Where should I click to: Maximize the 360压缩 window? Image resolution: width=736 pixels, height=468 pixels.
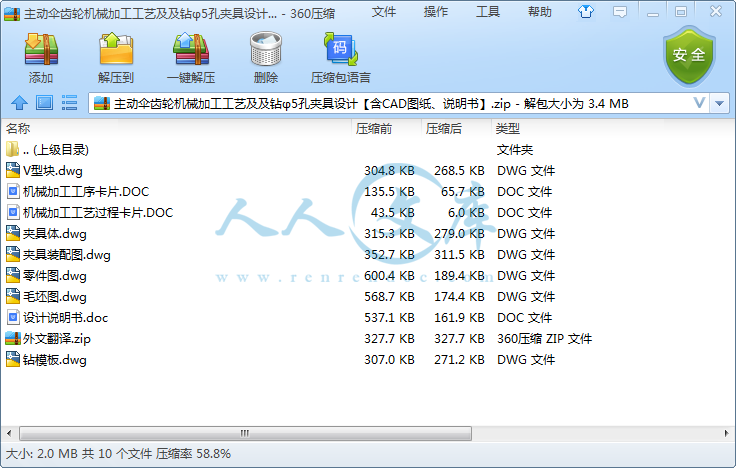[x=681, y=12]
